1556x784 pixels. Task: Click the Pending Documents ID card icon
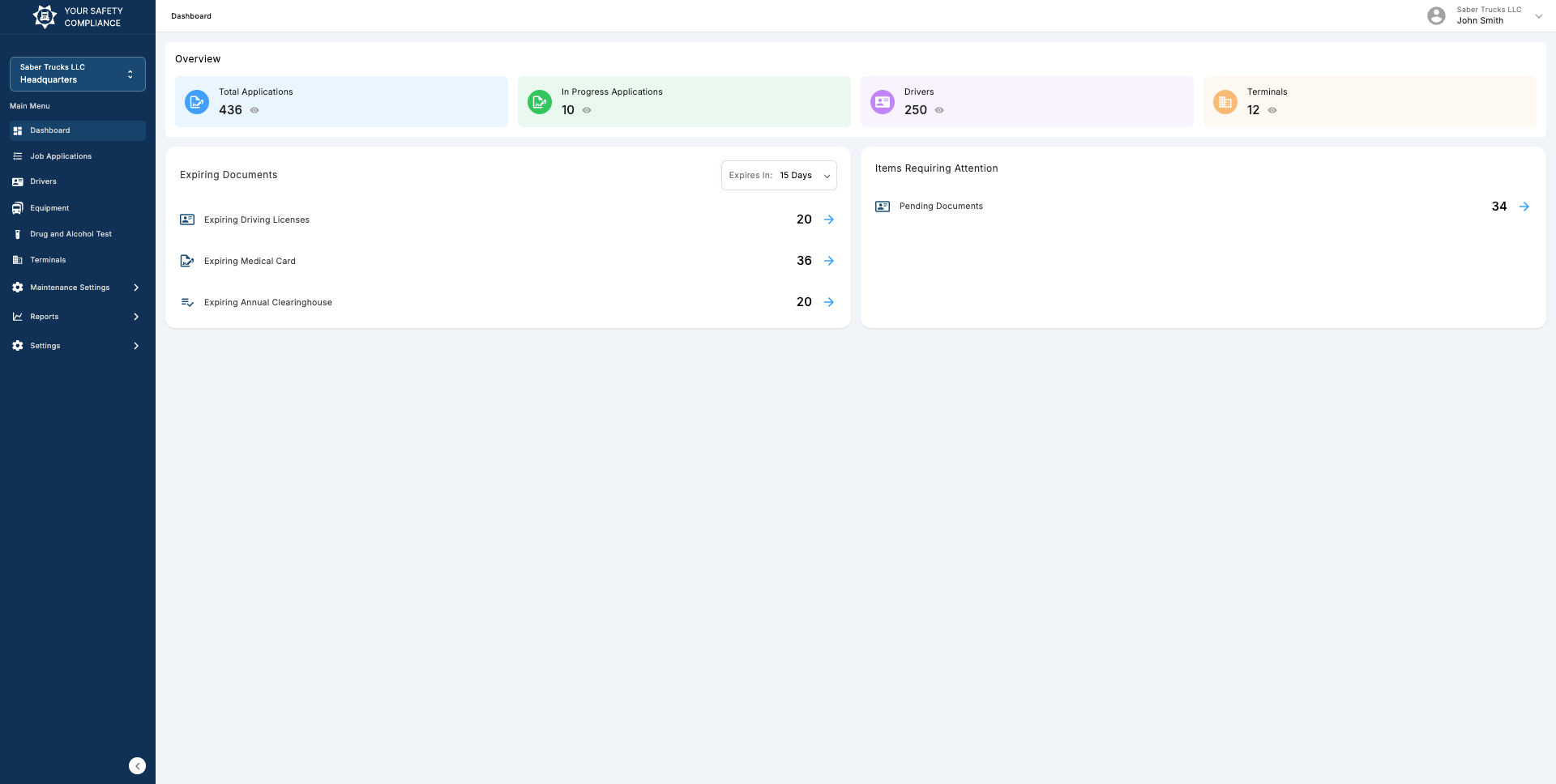882,206
